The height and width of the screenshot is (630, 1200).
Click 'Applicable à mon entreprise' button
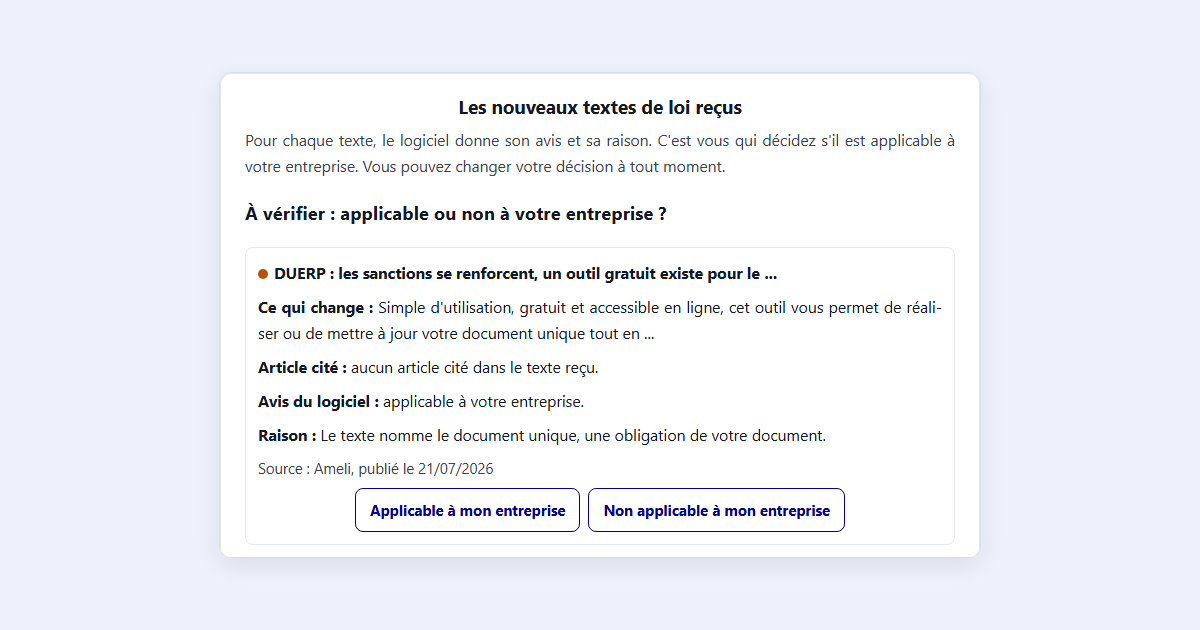coord(467,510)
